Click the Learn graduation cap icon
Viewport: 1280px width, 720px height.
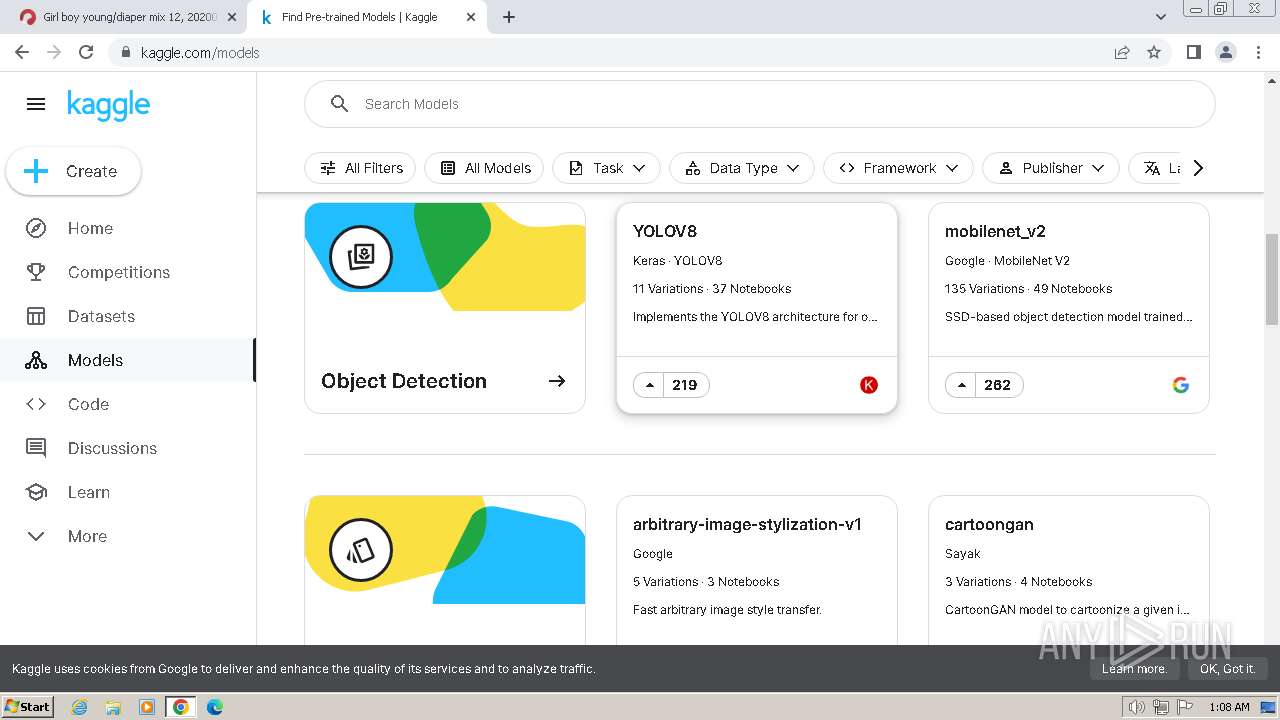(36, 492)
